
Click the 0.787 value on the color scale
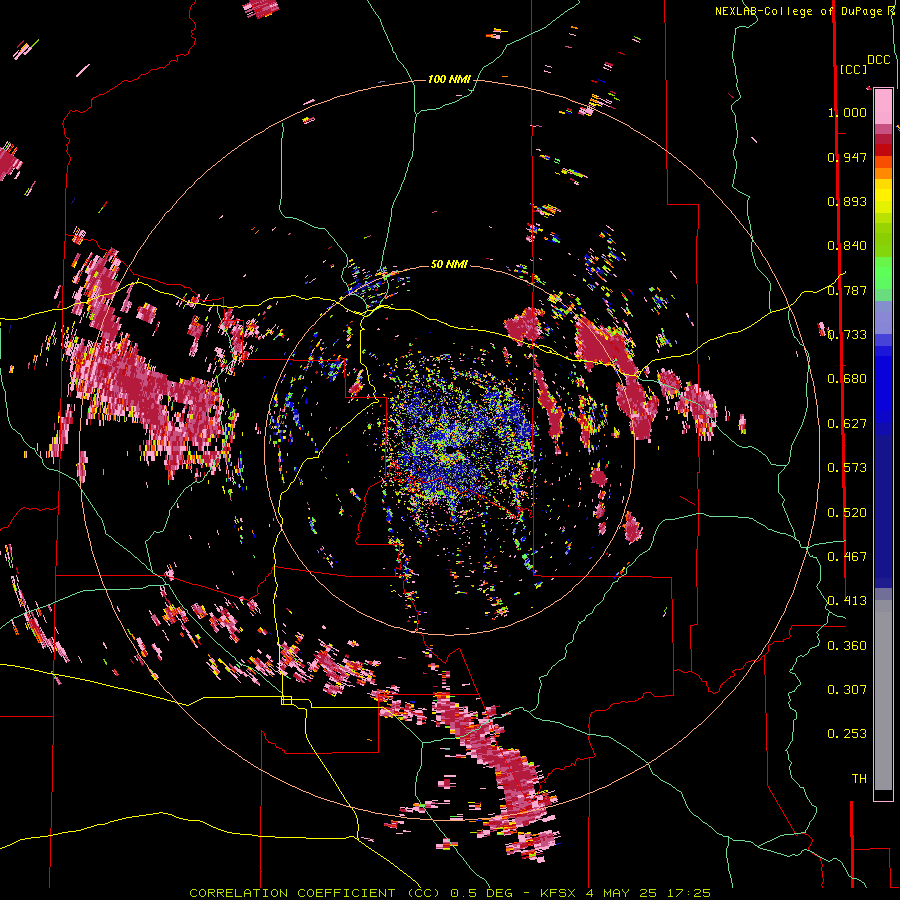[x=847, y=290]
